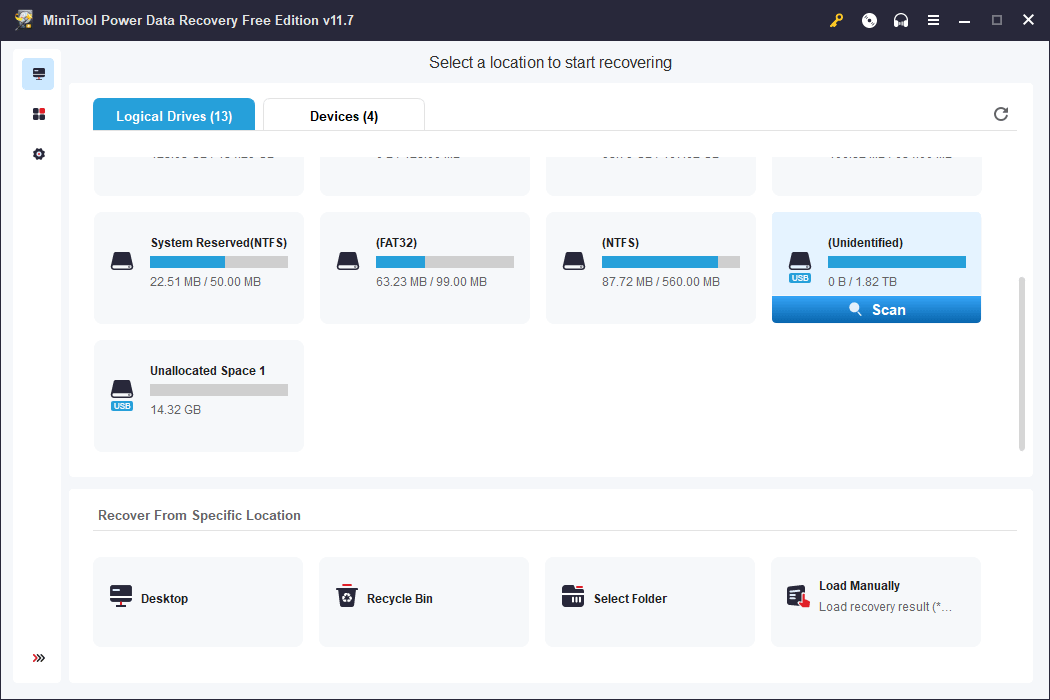Refresh the drive list
1050x700 pixels.
pyautogui.click(x=1000, y=114)
